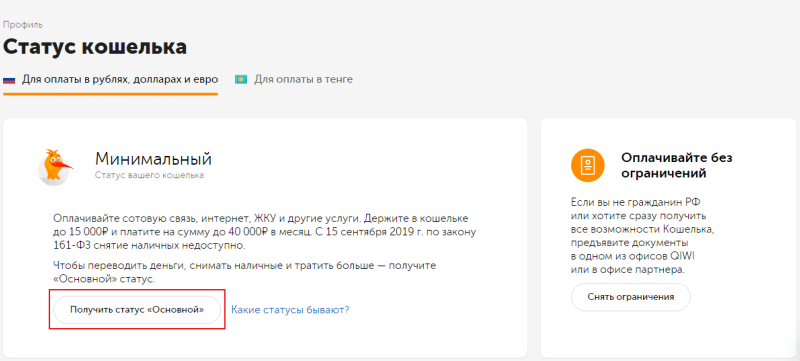
Task: Open the 'Для оплаты в тенге' tab
Action: 294,80
